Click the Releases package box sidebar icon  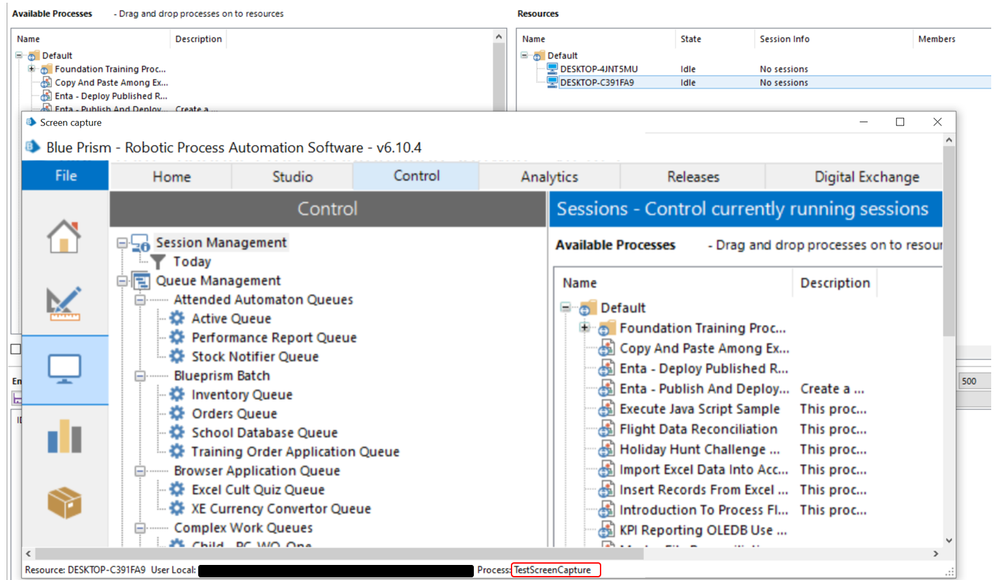coord(64,502)
